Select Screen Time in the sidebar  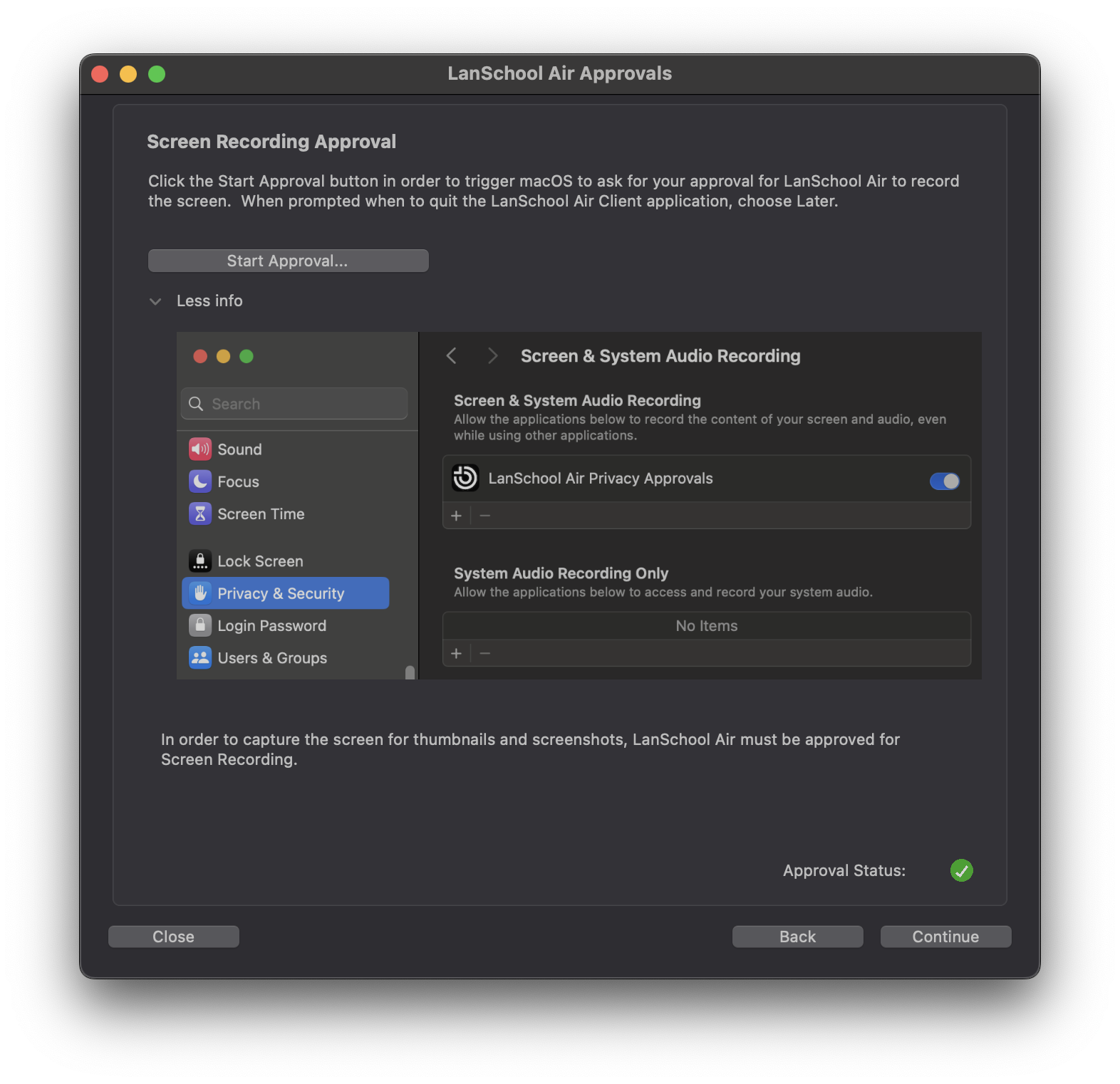[285, 514]
